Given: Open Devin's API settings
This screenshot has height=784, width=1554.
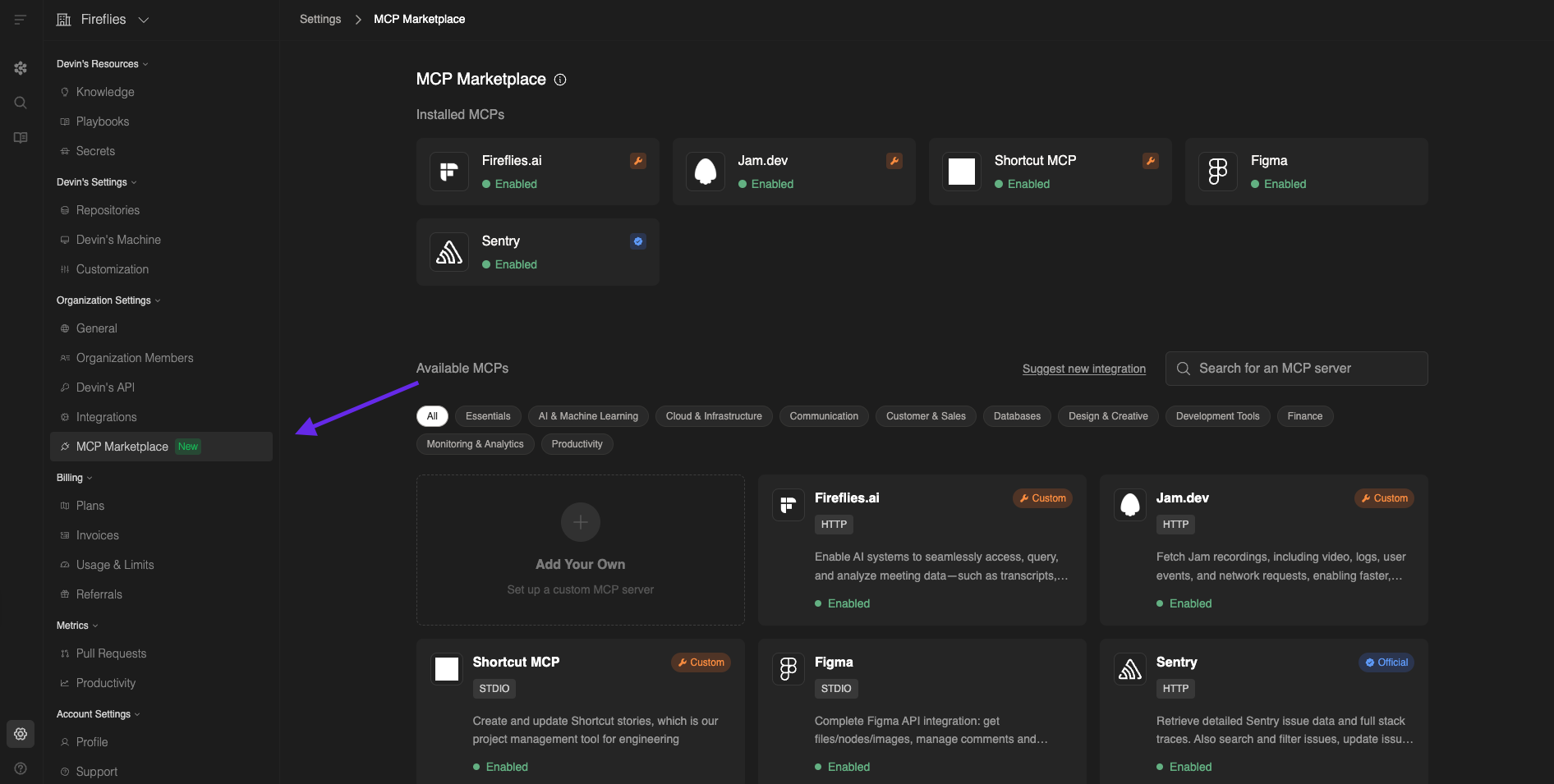Looking at the screenshot, I should coord(161,387).
